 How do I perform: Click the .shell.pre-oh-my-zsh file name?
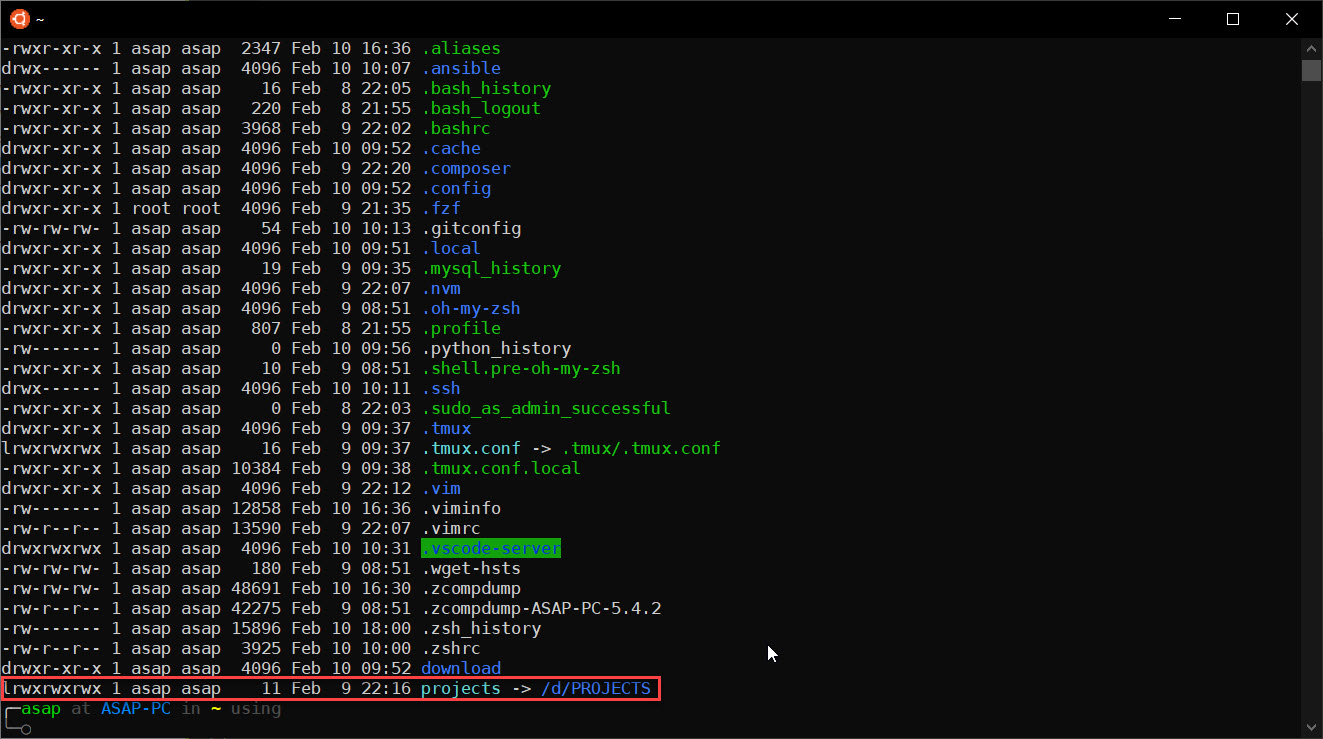[521, 368]
